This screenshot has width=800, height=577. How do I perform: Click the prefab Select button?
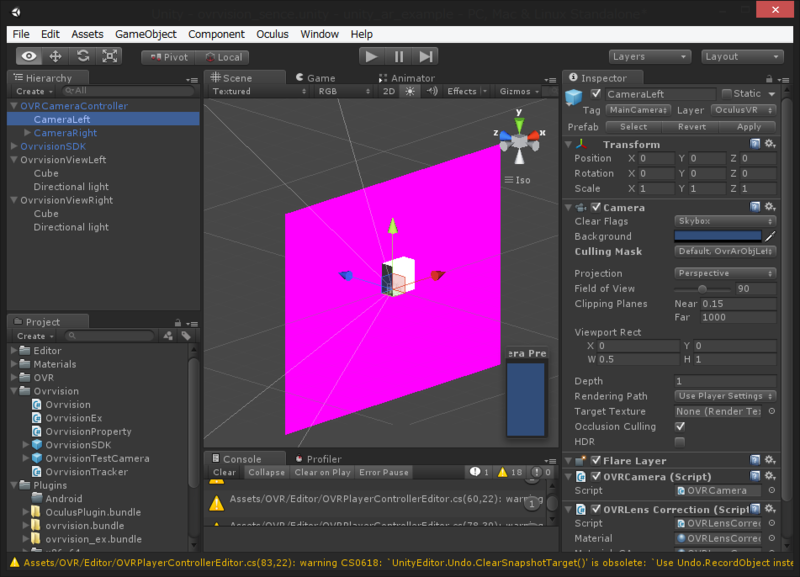[633, 127]
